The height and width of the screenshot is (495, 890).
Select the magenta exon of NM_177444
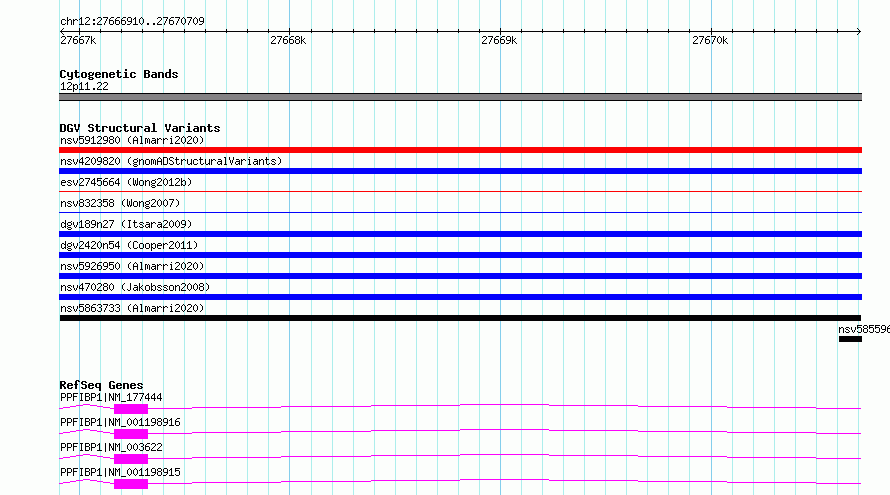click(131, 409)
